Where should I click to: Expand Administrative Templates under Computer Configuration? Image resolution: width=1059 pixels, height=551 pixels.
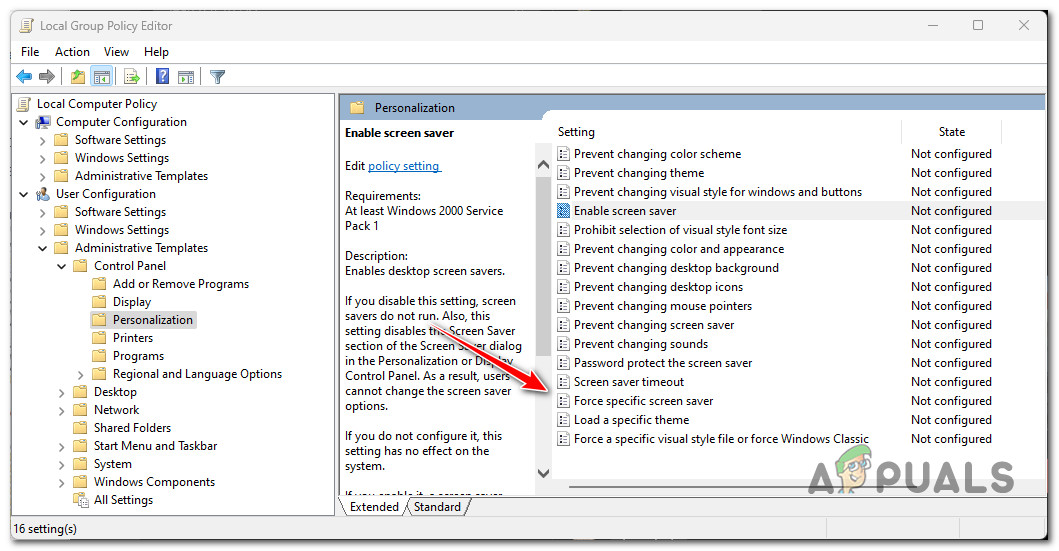point(43,176)
